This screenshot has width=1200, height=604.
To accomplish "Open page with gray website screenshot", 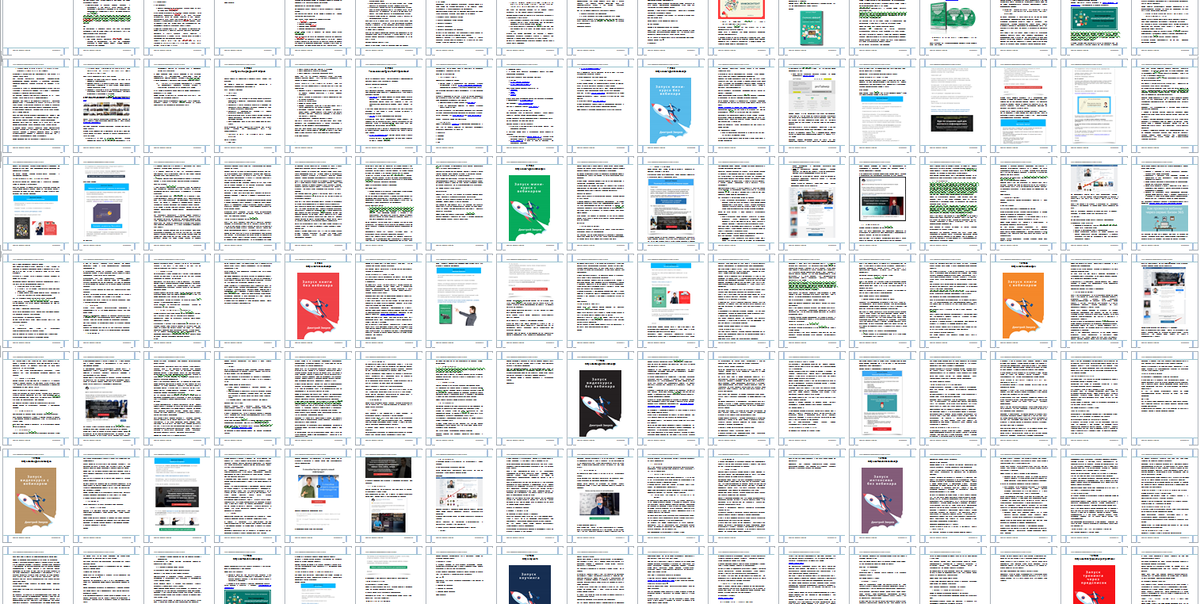I will tap(811, 105).
